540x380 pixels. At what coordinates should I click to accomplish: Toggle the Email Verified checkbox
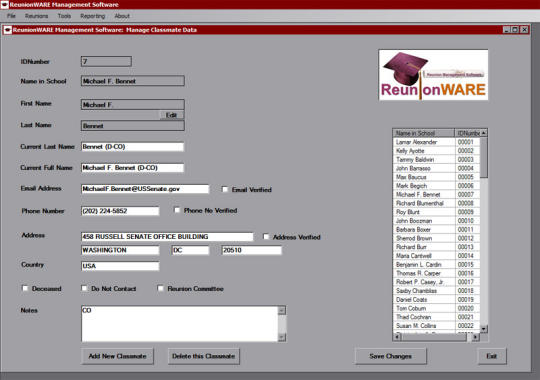(x=225, y=189)
